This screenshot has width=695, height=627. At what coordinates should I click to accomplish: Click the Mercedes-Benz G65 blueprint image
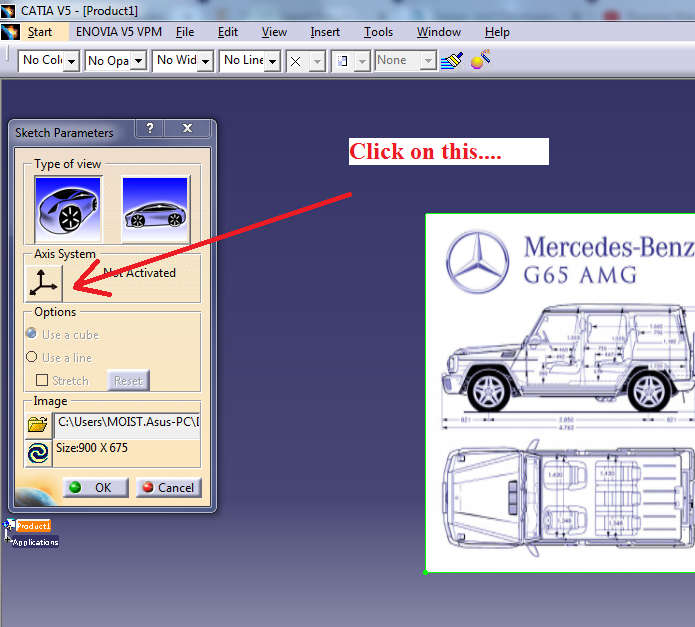tap(560, 393)
